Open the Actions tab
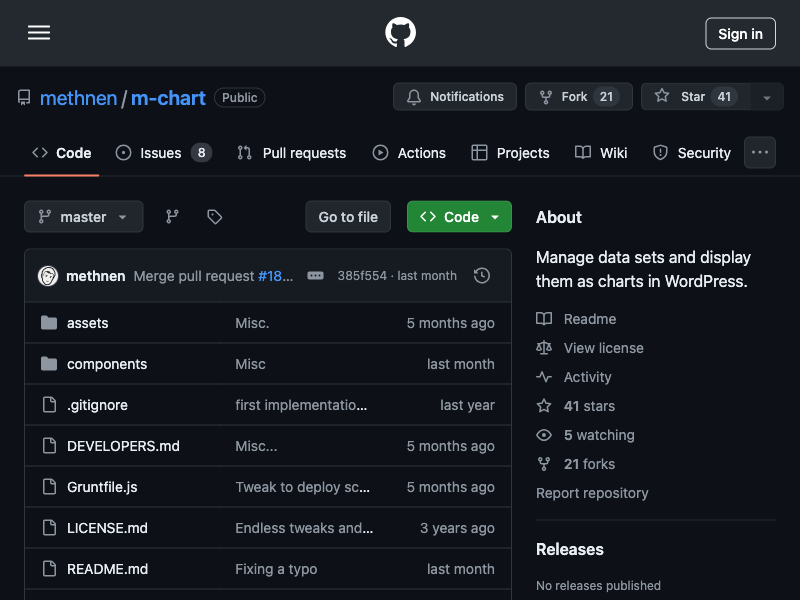 click(x=409, y=153)
